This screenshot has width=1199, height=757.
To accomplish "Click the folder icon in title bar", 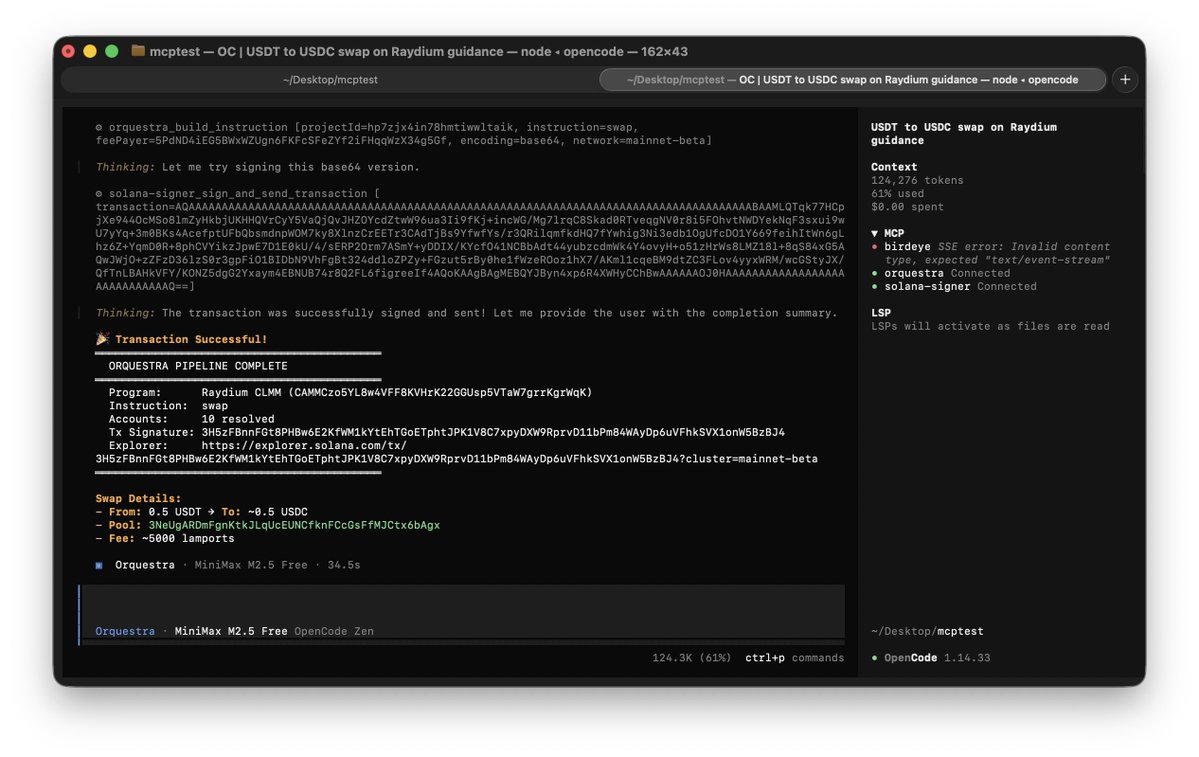I will [138, 50].
